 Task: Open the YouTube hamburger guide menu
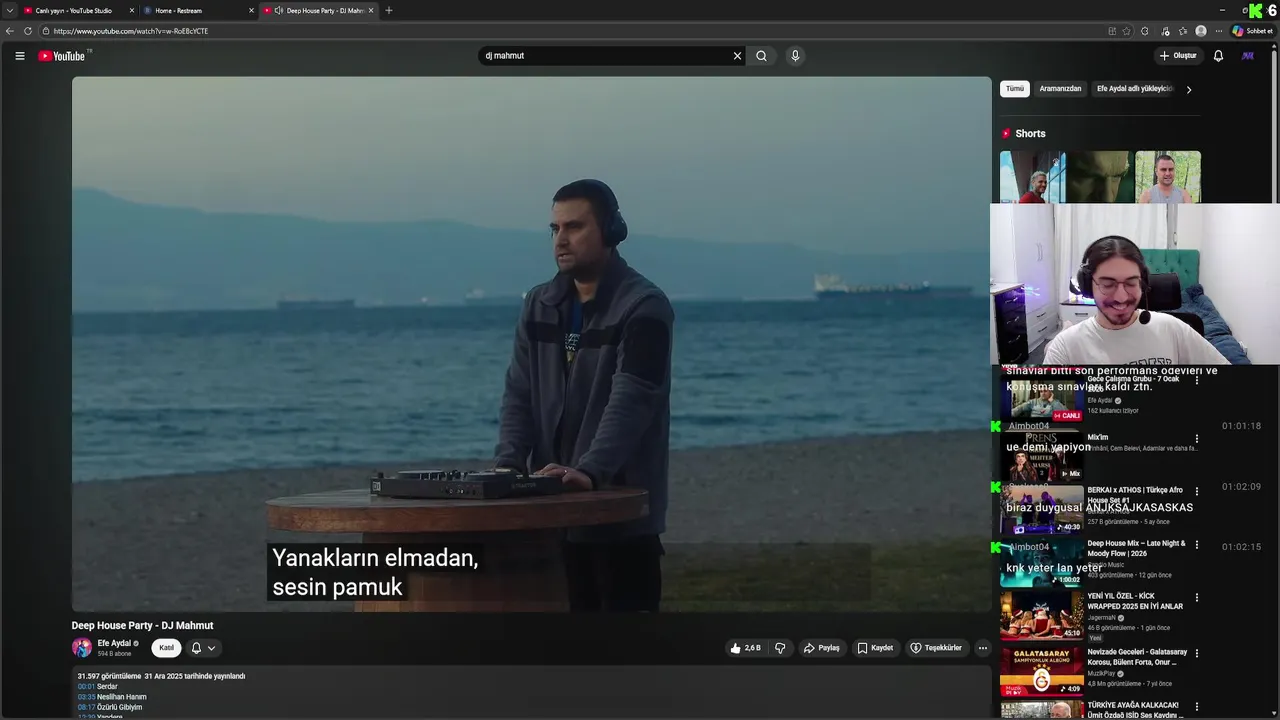tap(19, 56)
